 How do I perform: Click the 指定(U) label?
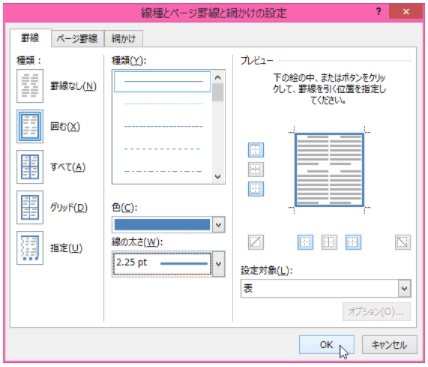point(66,248)
